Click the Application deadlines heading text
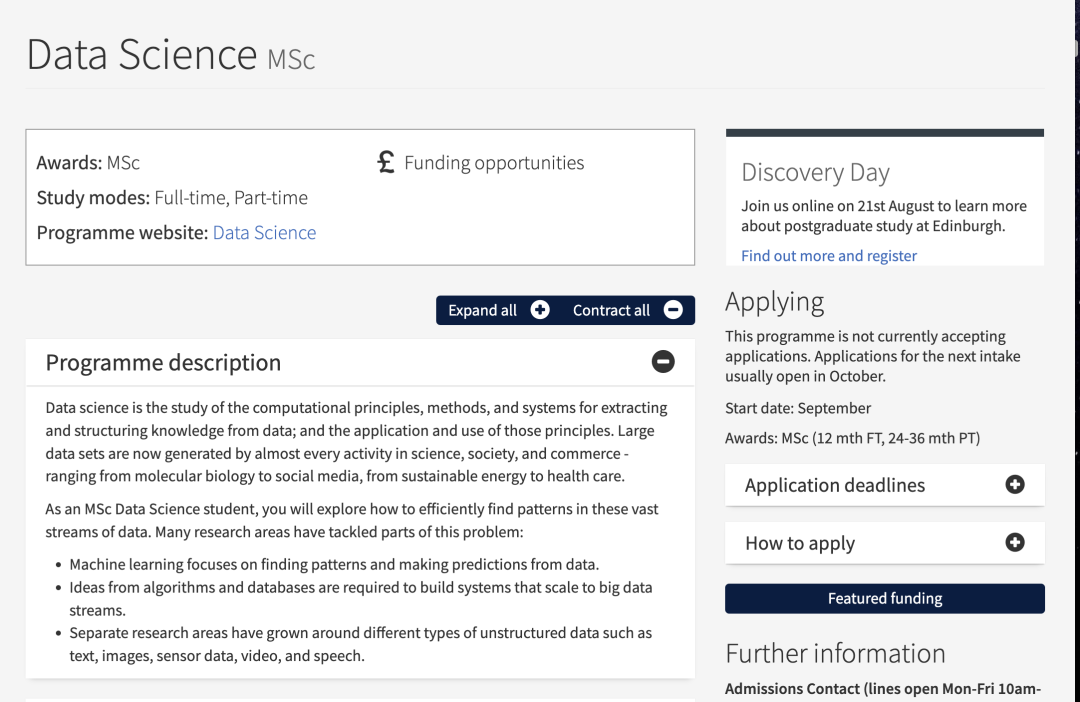This screenshot has width=1080, height=702. (x=835, y=485)
